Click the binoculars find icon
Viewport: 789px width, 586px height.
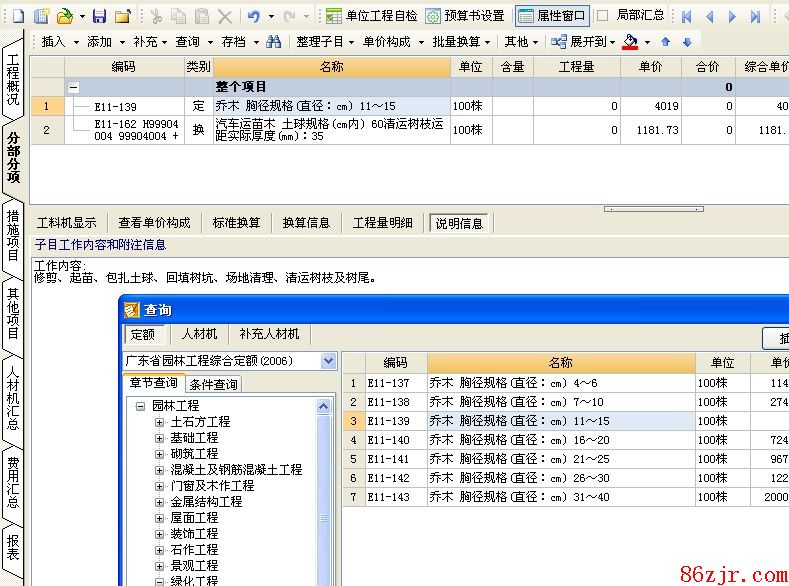(x=273, y=42)
